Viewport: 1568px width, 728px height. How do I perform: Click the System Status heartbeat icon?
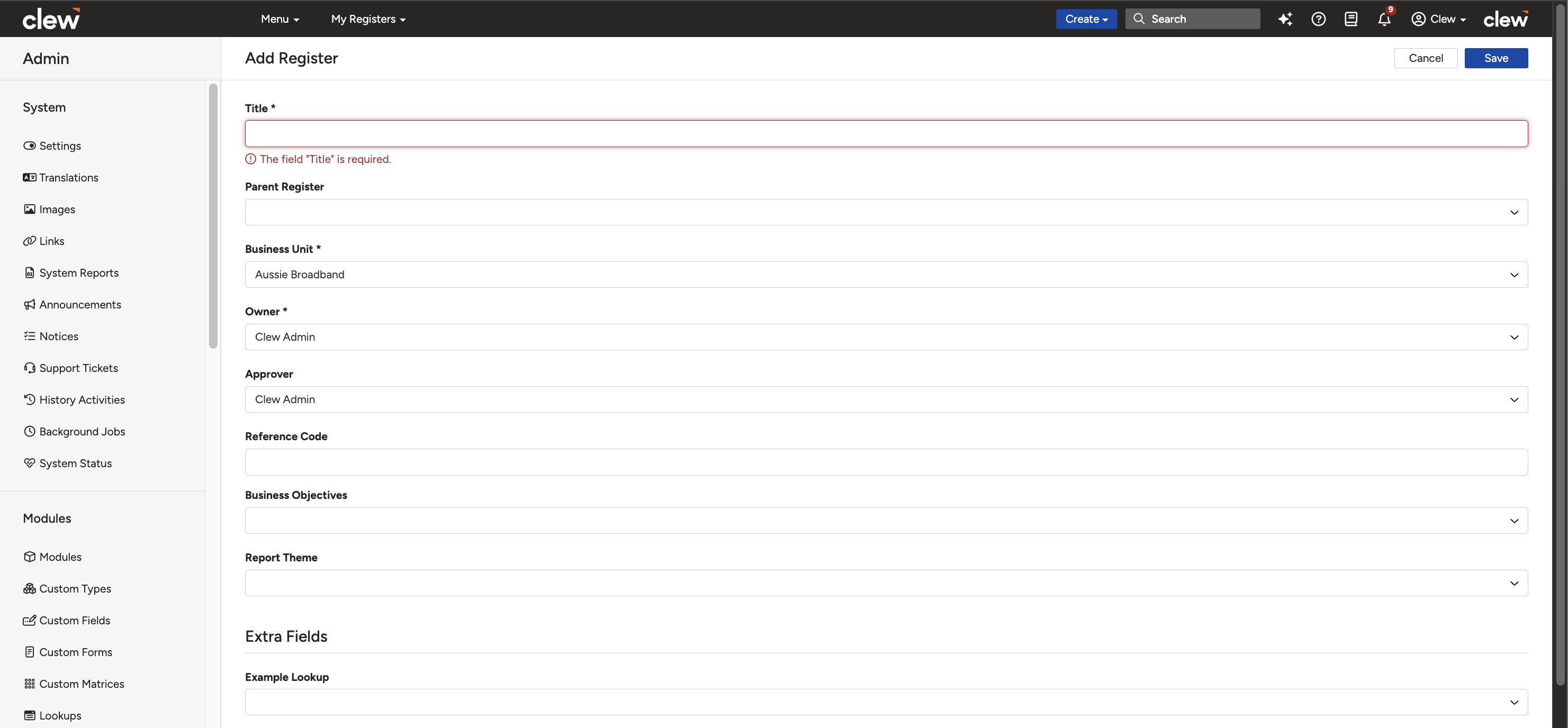tap(29, 463)
